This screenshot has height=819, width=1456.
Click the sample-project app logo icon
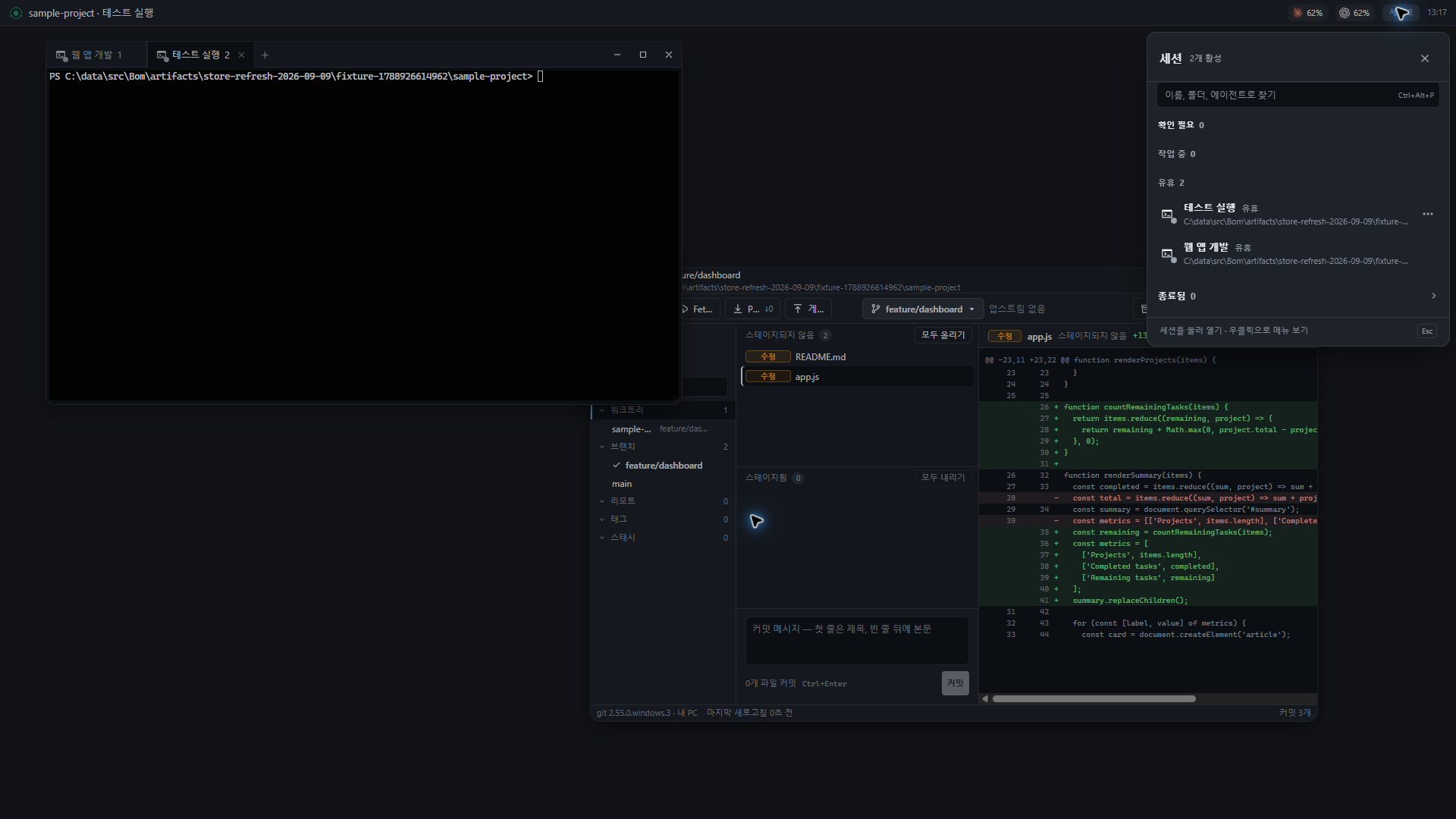tap(16, 13)
